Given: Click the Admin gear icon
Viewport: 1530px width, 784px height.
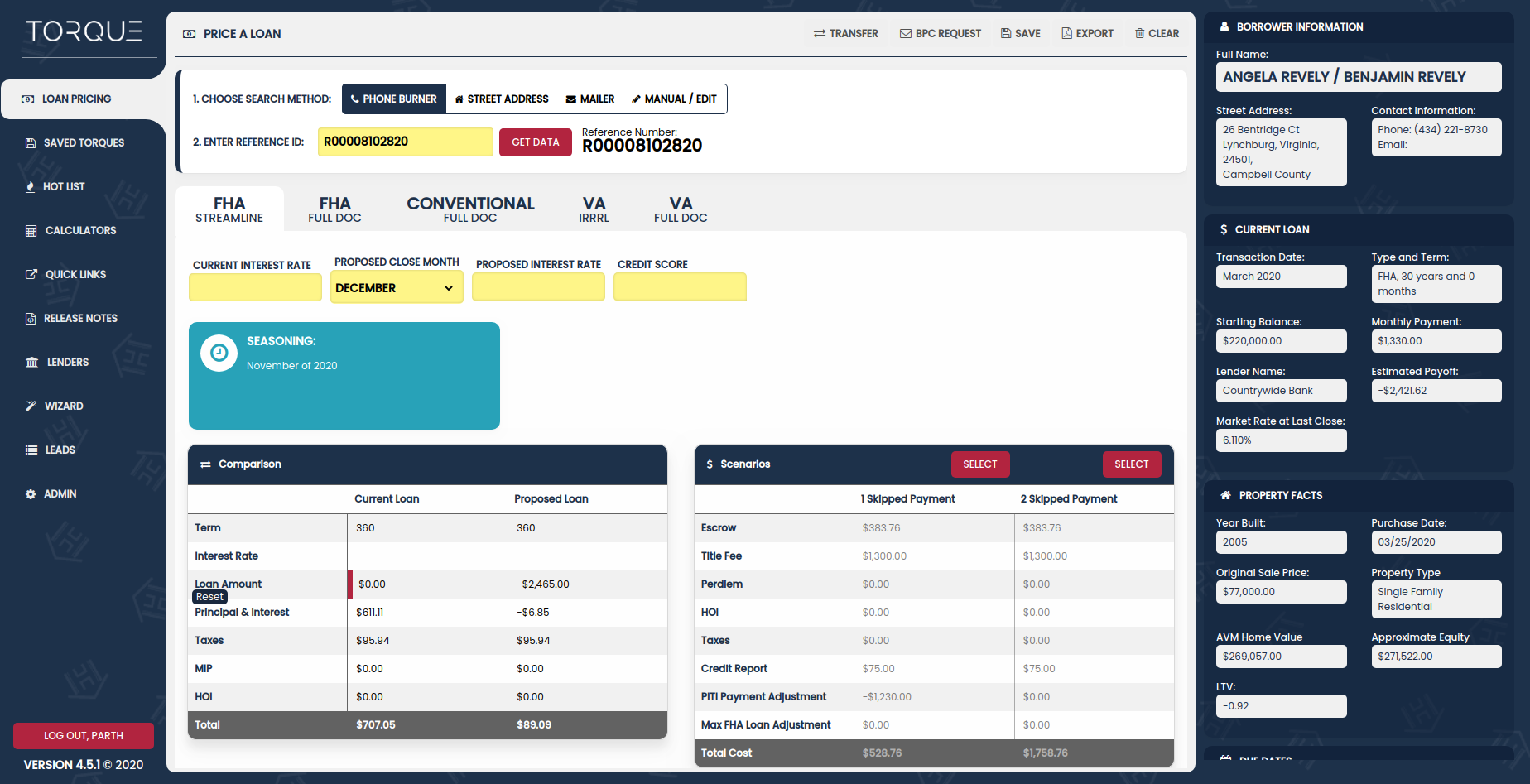Looking at the screenshot, I should point(31,494).
